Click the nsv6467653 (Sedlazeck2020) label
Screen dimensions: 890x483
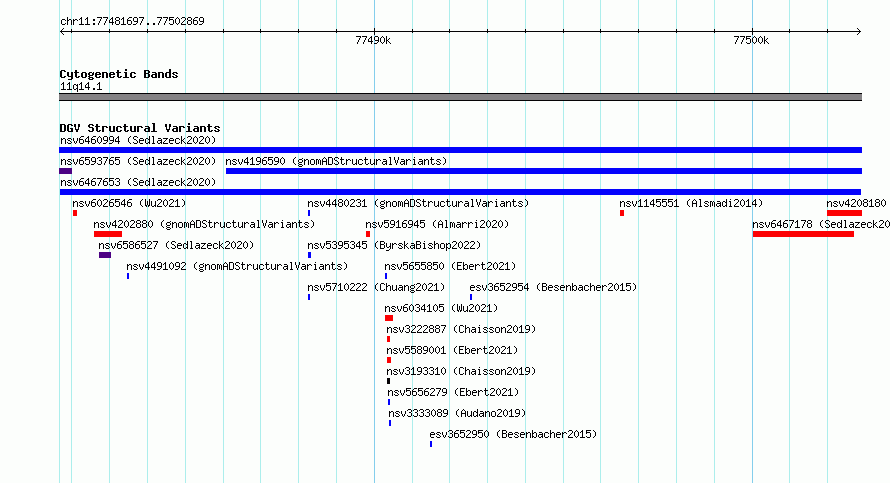tap(138, 182)
